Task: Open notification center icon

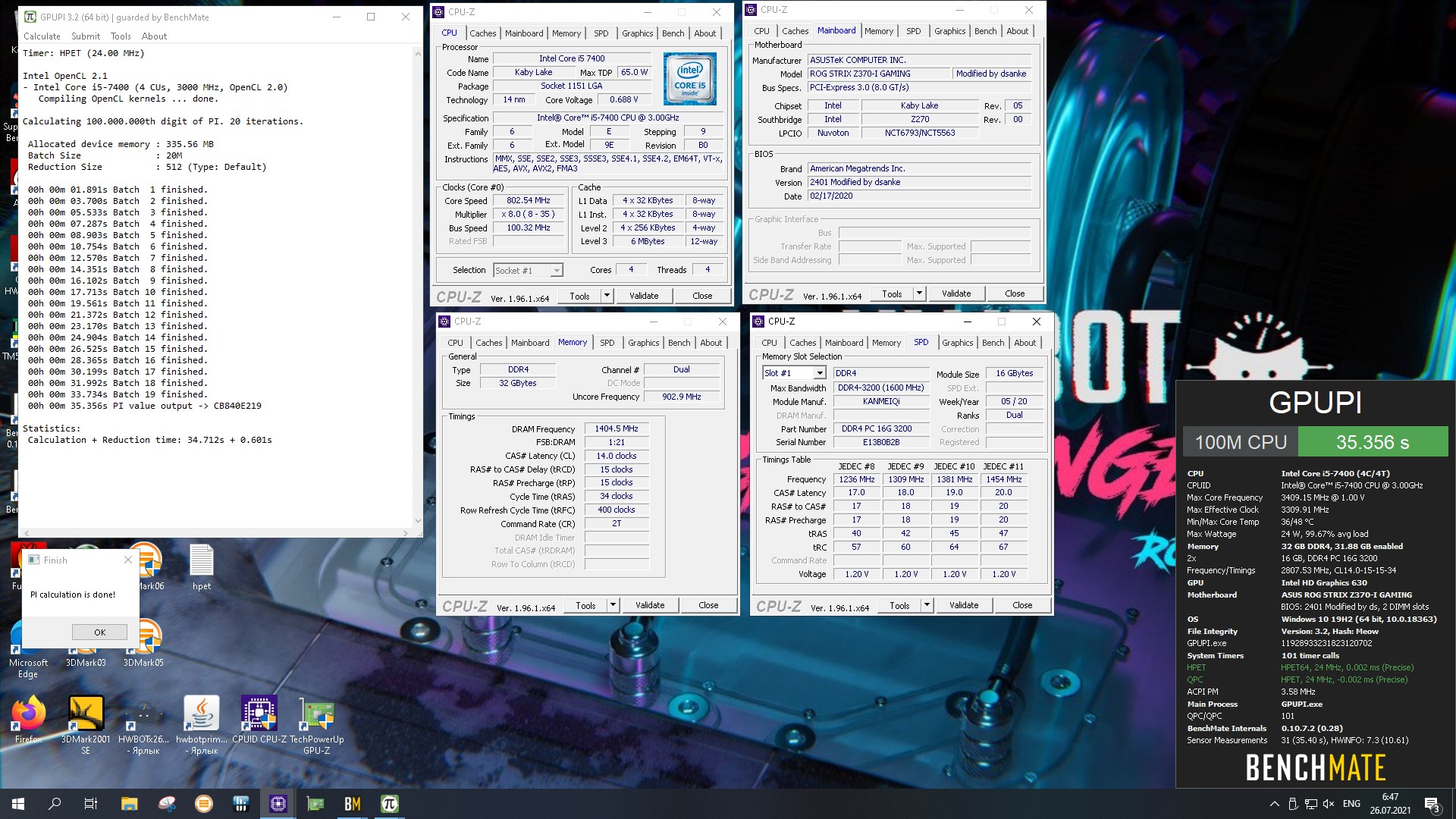Action: coord(1432,804)
